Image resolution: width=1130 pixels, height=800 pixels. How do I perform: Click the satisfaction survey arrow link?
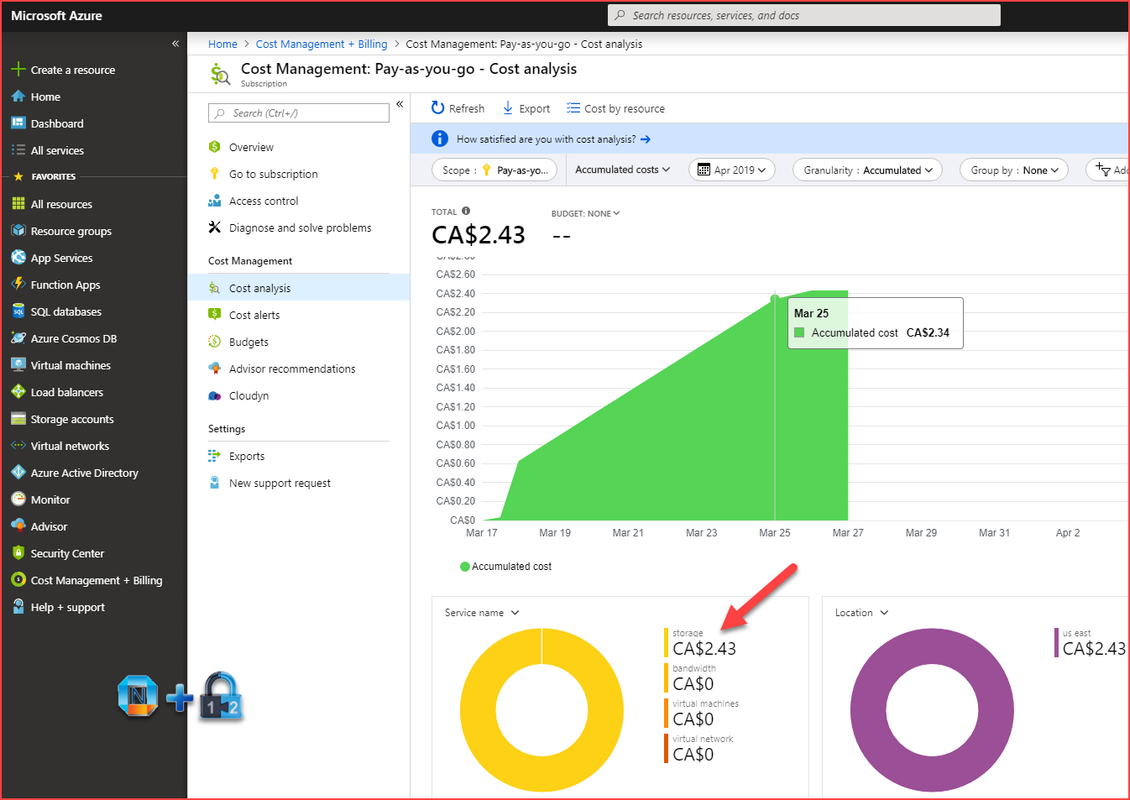645,139
